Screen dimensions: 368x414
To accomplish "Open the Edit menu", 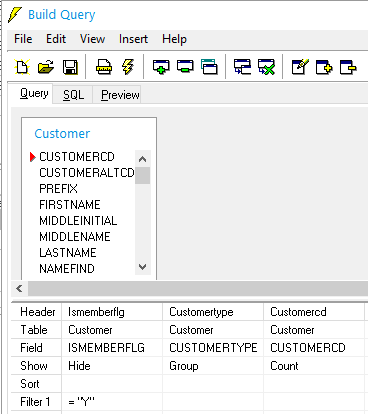I will (56, 39).
